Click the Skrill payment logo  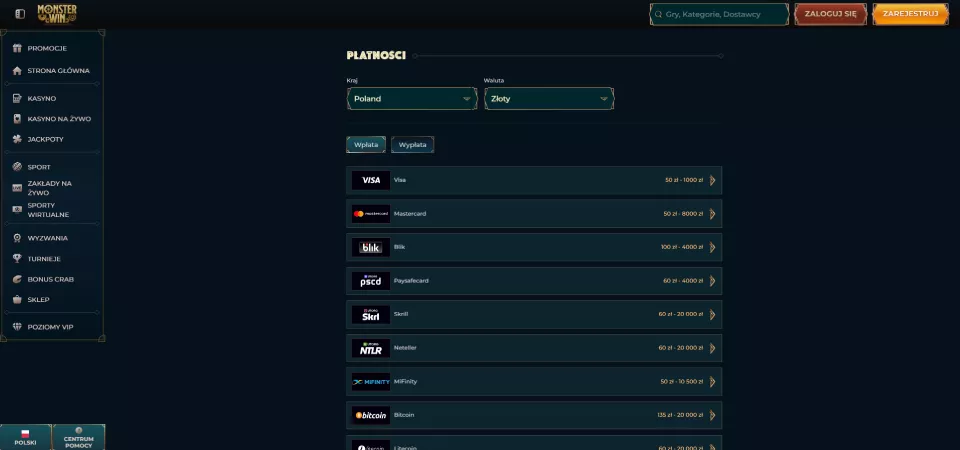point(370,314)
